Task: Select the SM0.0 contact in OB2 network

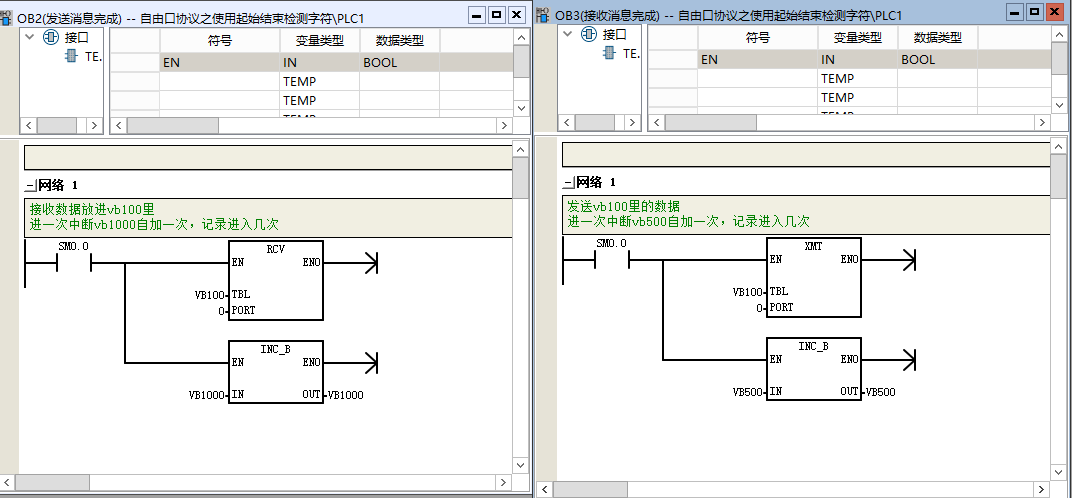Action: point(74,263)
